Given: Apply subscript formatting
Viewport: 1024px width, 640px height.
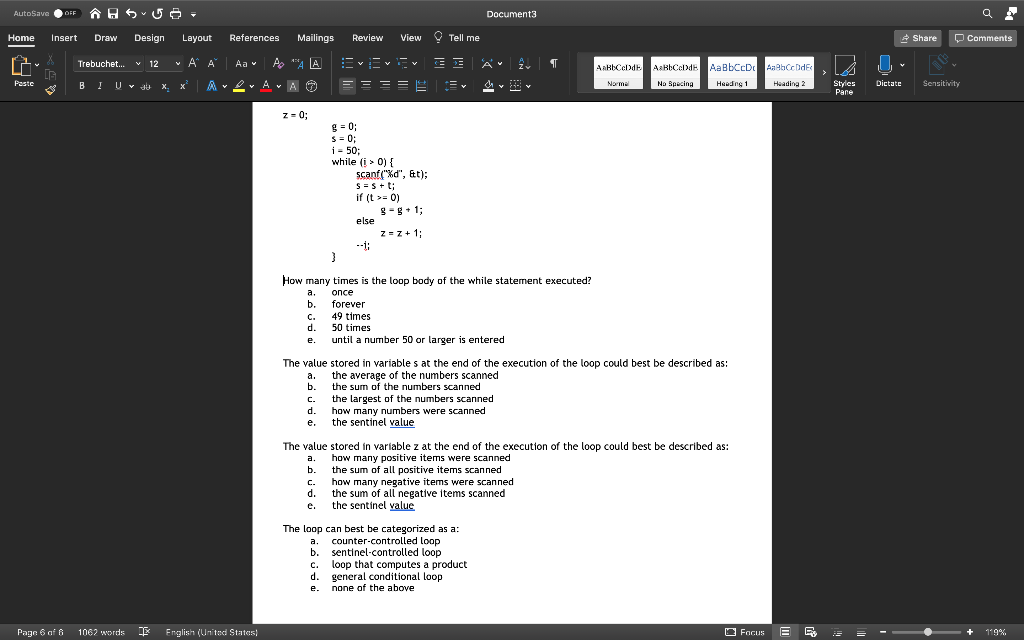Looking at the screenshot, I should pos(165,85).
